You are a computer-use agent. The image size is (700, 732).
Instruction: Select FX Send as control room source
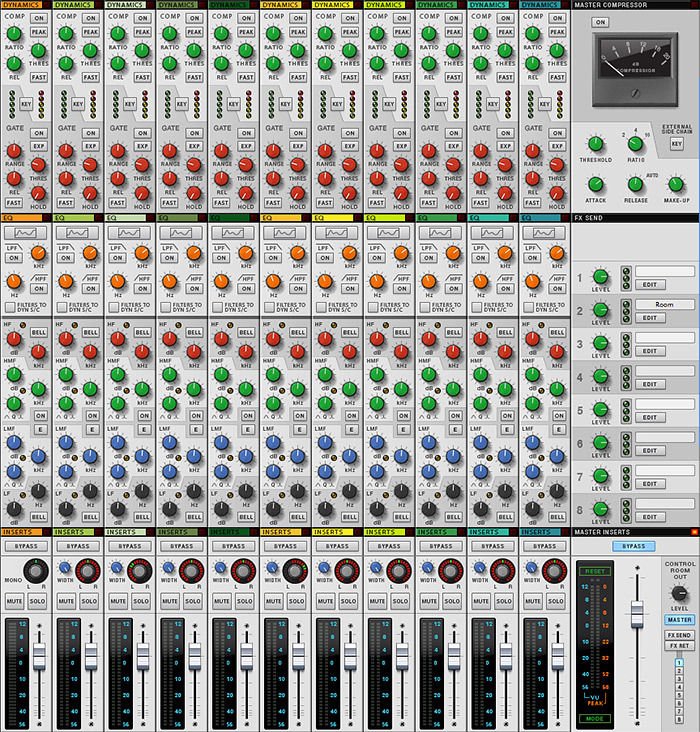pyautogui.click(x=679, y=635)
